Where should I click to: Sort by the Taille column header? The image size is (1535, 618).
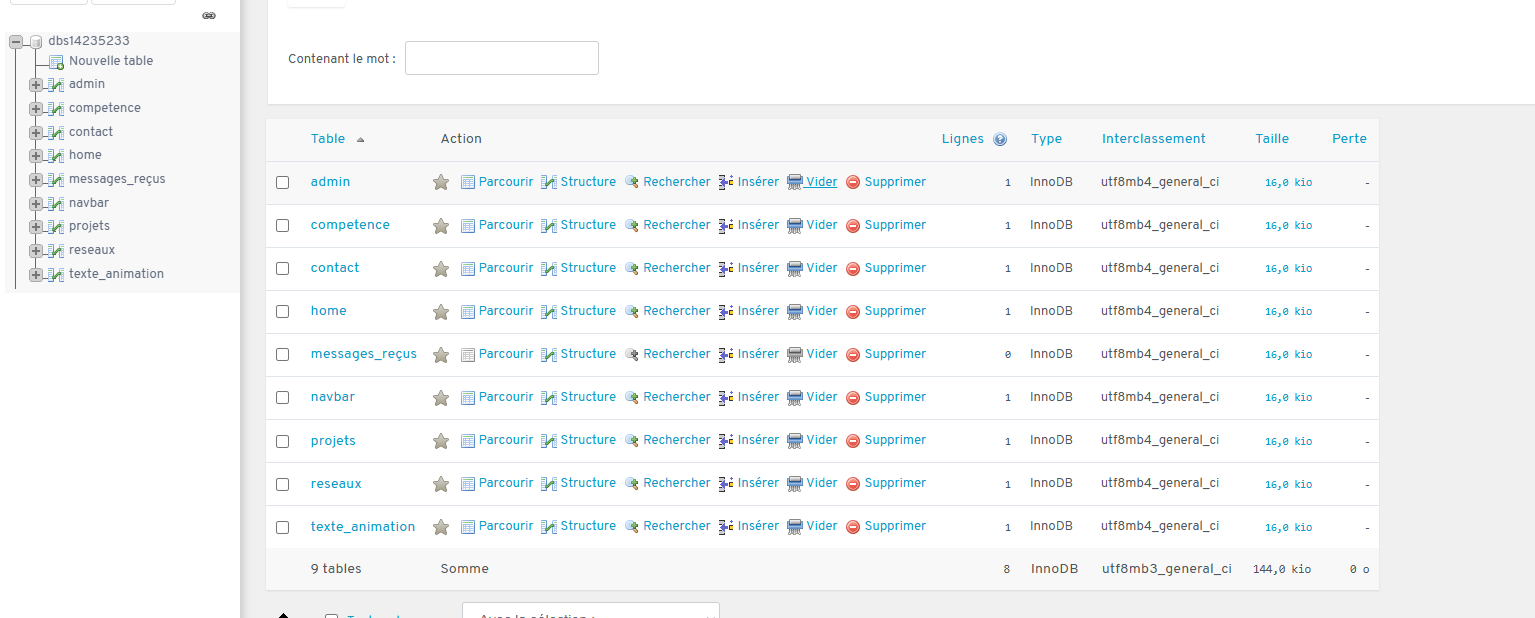pyautogui.click(x=1271, y=139)
